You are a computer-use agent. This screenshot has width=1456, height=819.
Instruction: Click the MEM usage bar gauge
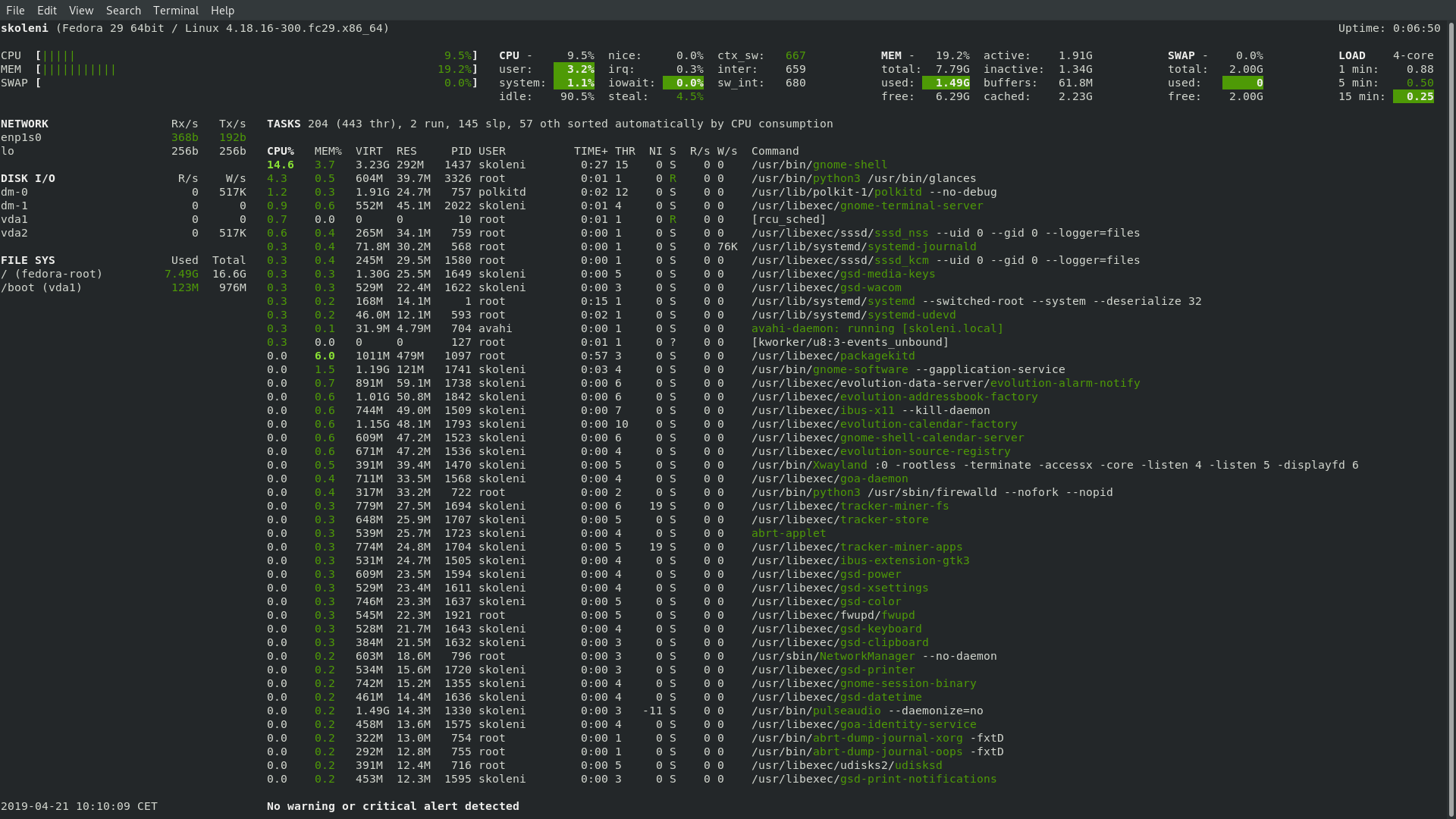tap(79, 70)
